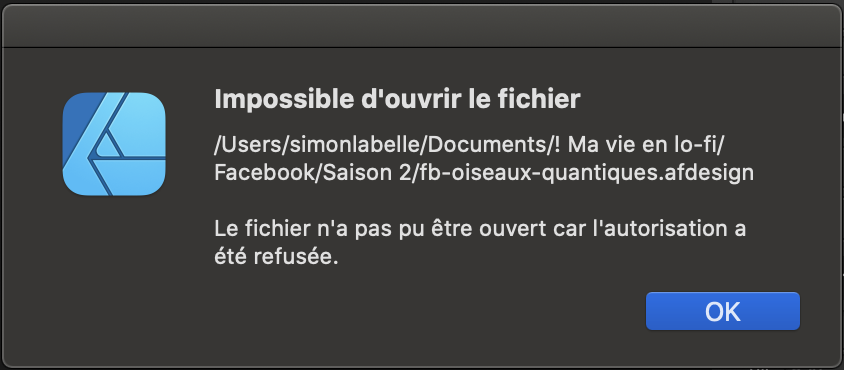Click the "Ma vie en lo-fi" folder name
Screen dimensions: 844x370
(x=644, y=144)
